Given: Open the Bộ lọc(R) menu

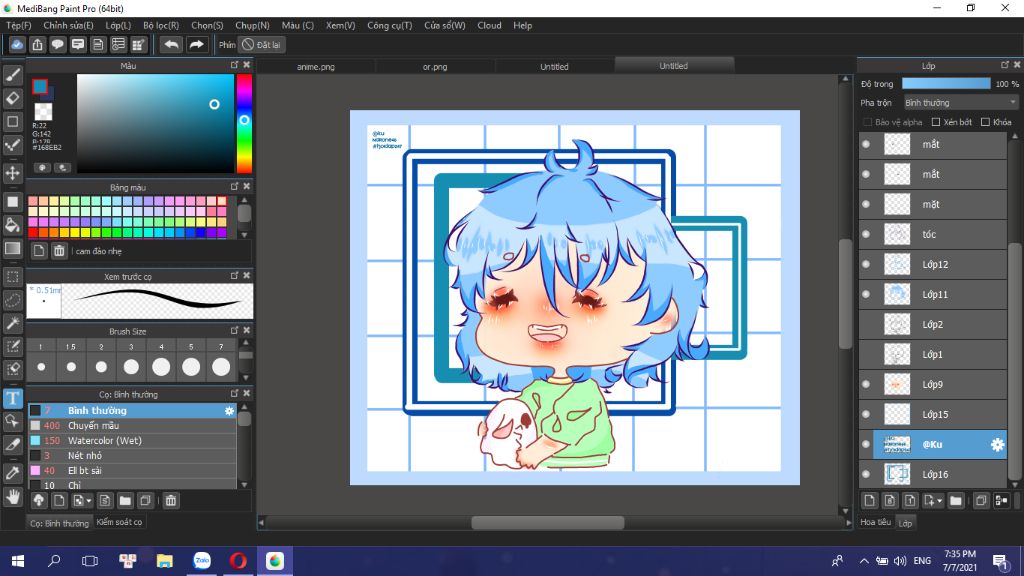Looking at the screenshot, I should click(x=161, y=25).
